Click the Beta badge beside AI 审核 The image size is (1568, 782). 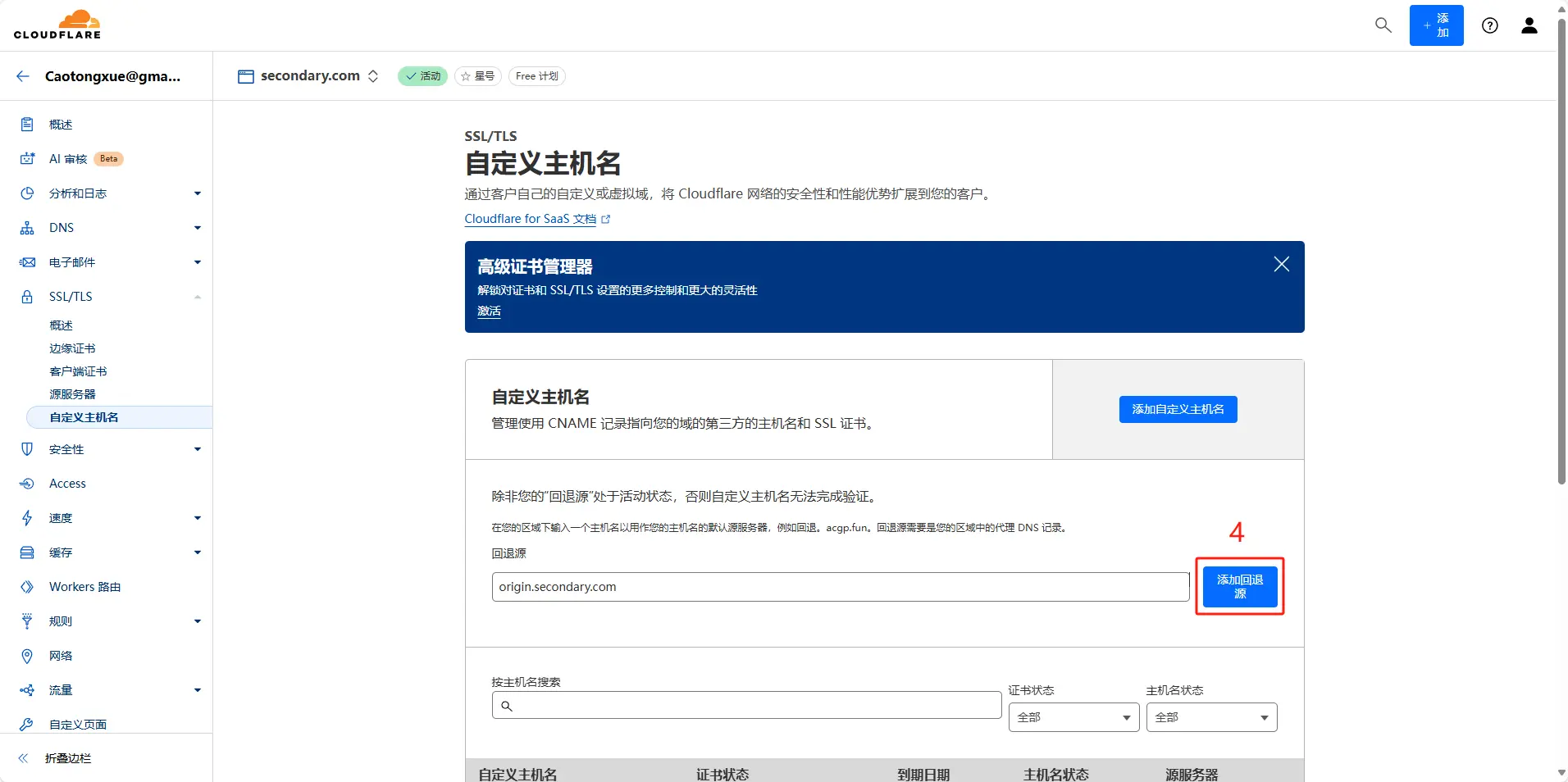click(x=108, y=159)
